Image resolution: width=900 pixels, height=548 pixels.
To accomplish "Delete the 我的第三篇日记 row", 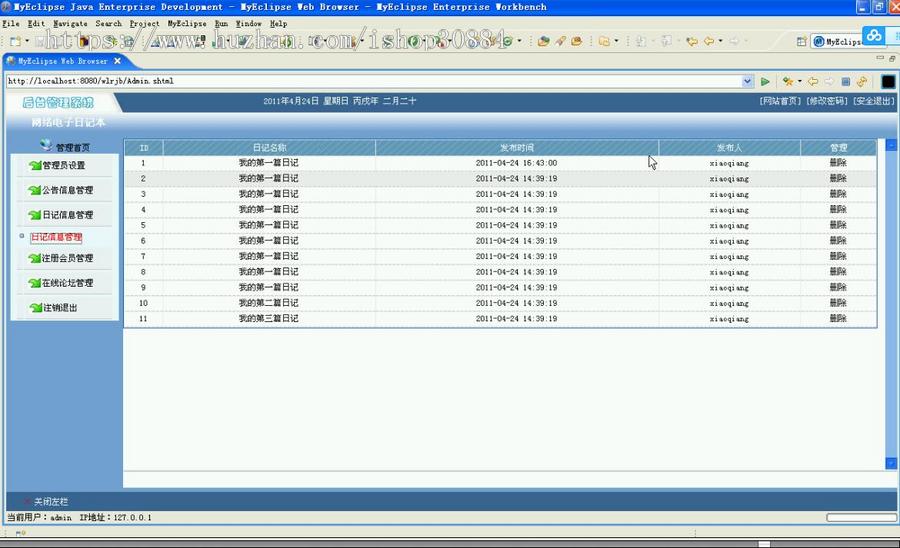I will 838,318.
